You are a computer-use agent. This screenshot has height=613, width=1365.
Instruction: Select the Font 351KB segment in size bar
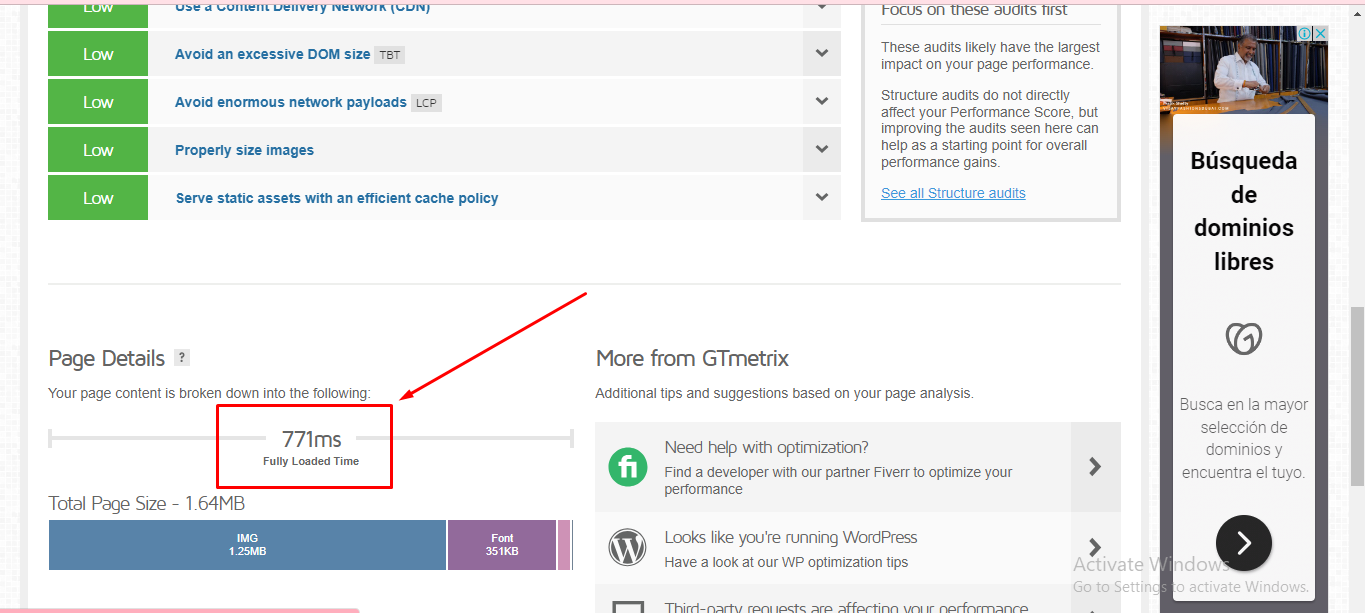pos(502,545)
